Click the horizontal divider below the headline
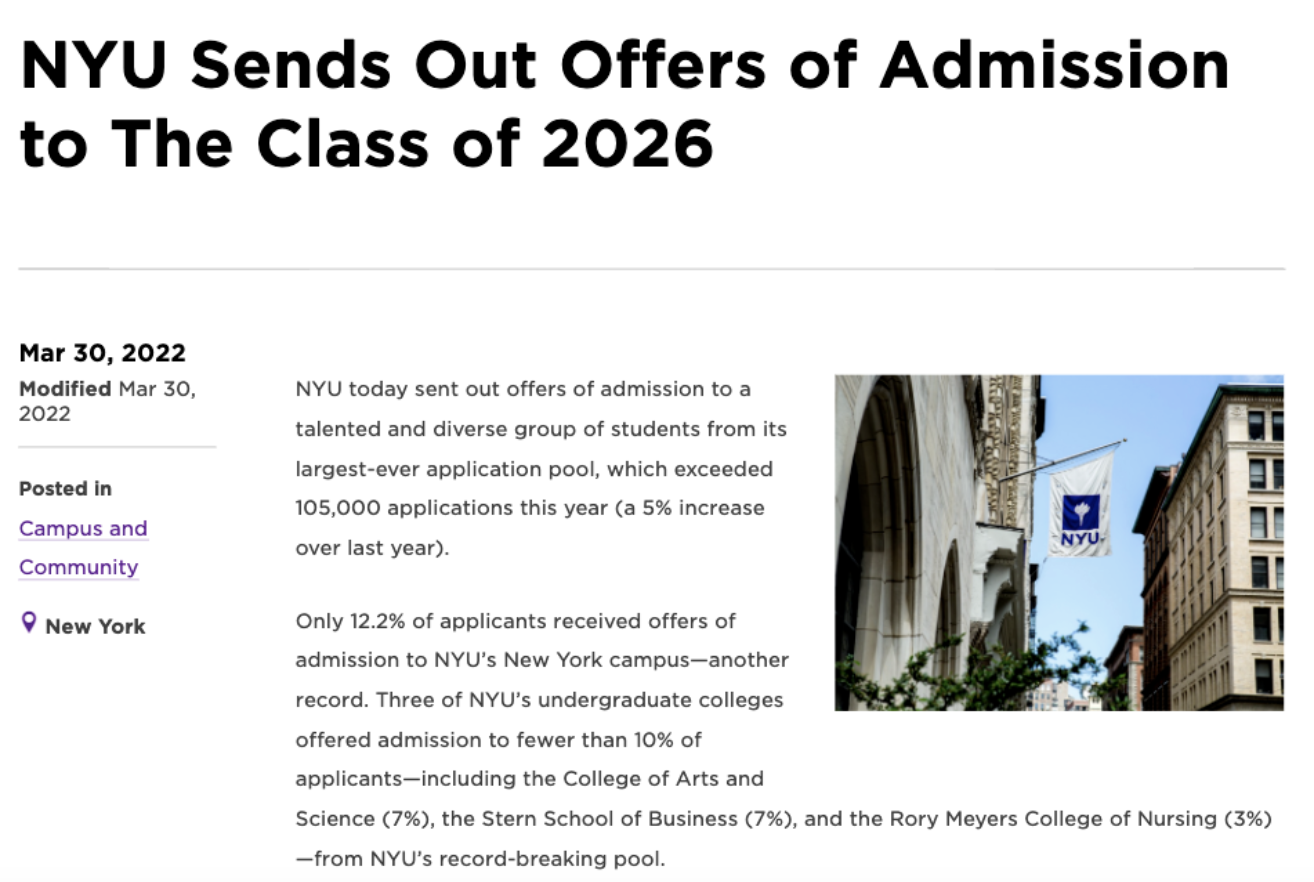The width and height of the screenshot is (1314, 882). click(651, 269)
